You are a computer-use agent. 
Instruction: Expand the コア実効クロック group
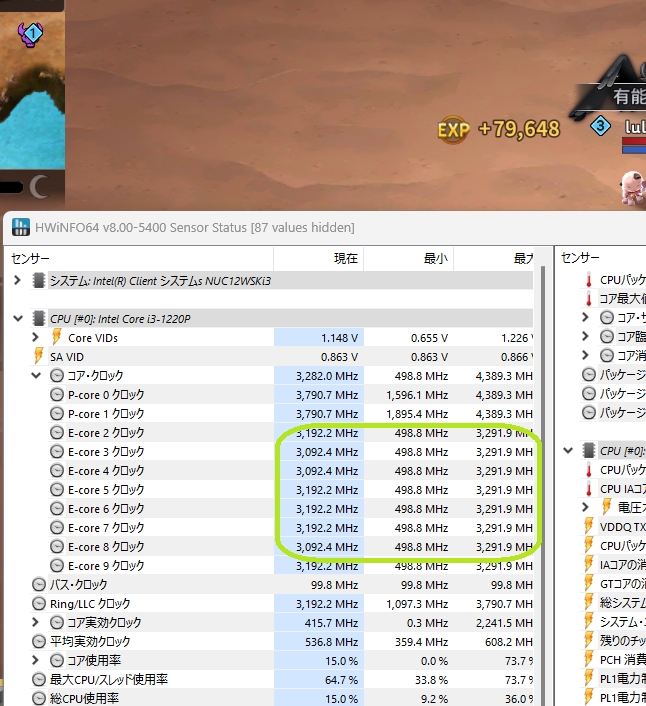pos(36,622)
